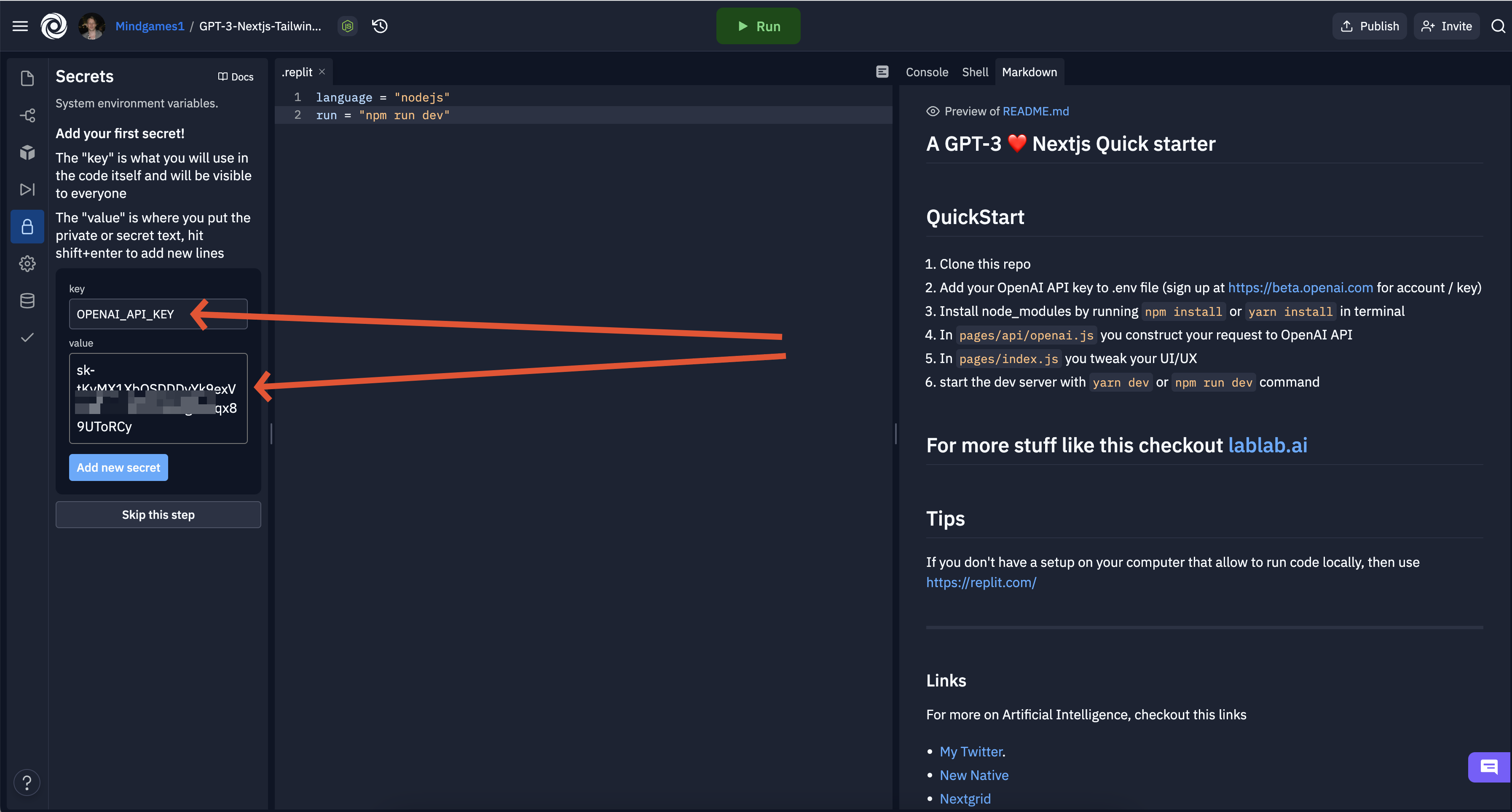This screenshot has width=1512, height=812.
Task: Click the Add new secret button
Action: [x=119, y=467]
